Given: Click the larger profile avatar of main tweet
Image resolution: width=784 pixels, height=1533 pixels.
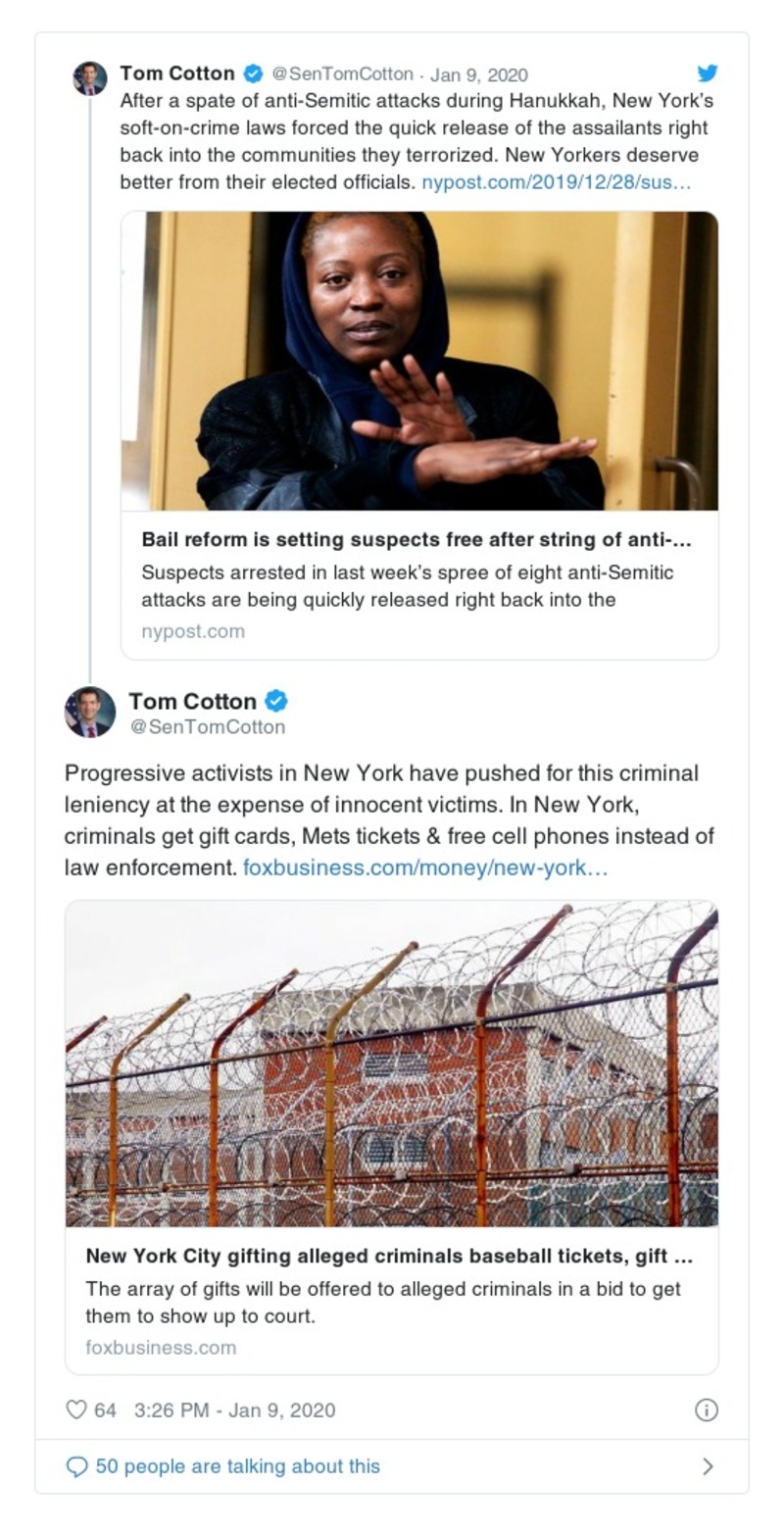Looking at the screenshot, I should (90, 712).
